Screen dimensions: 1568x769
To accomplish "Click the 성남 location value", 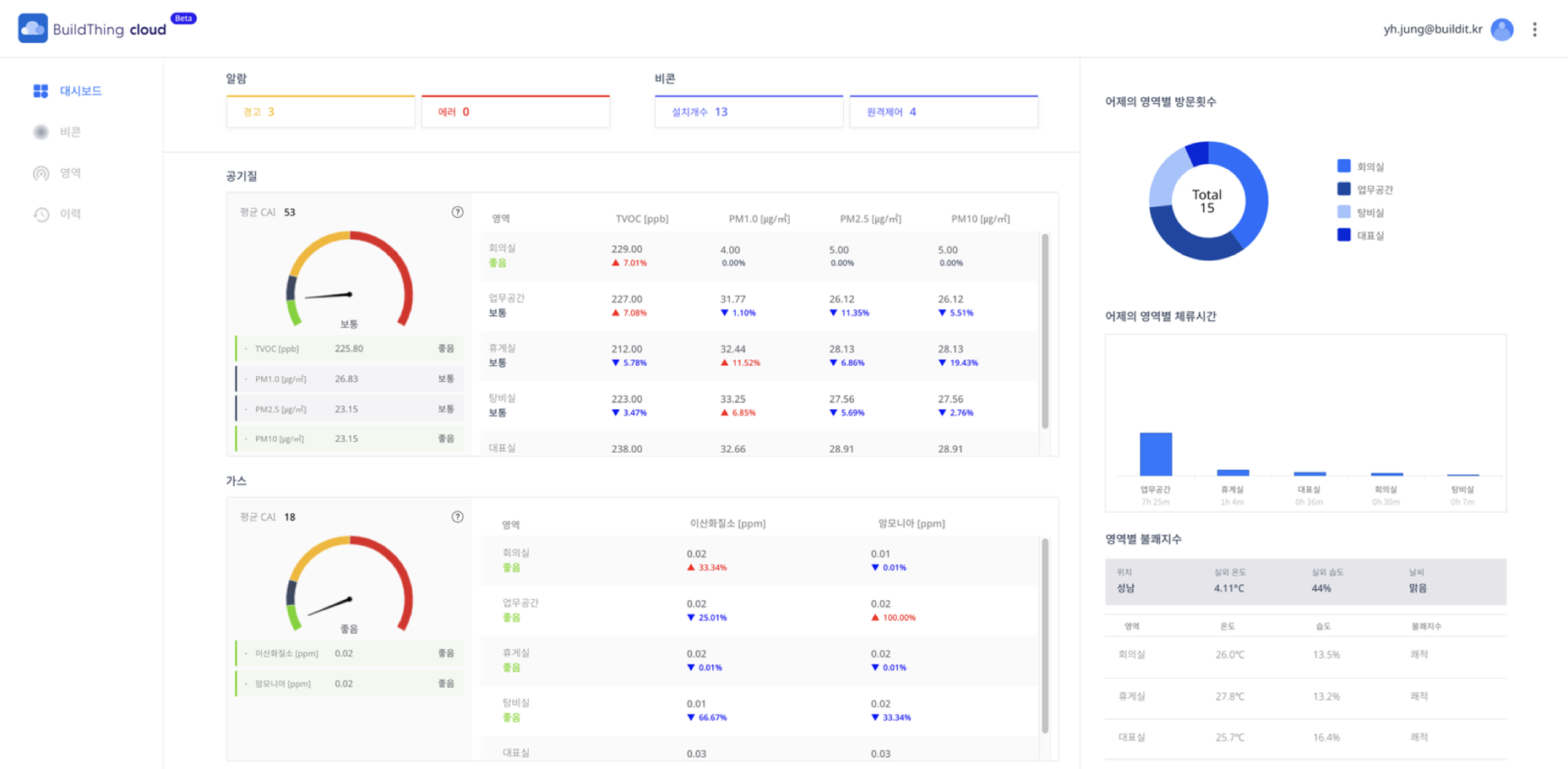I will [x=1125, y=588].
